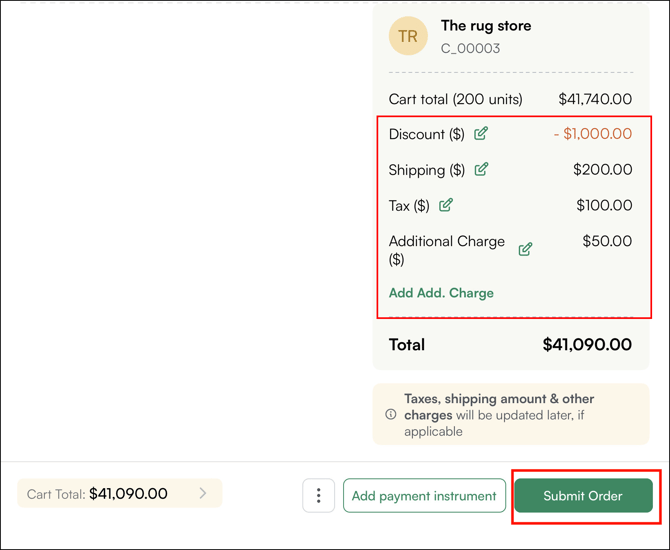
Task: Click the Shipping ($) edit pencil
Action: 481,169
